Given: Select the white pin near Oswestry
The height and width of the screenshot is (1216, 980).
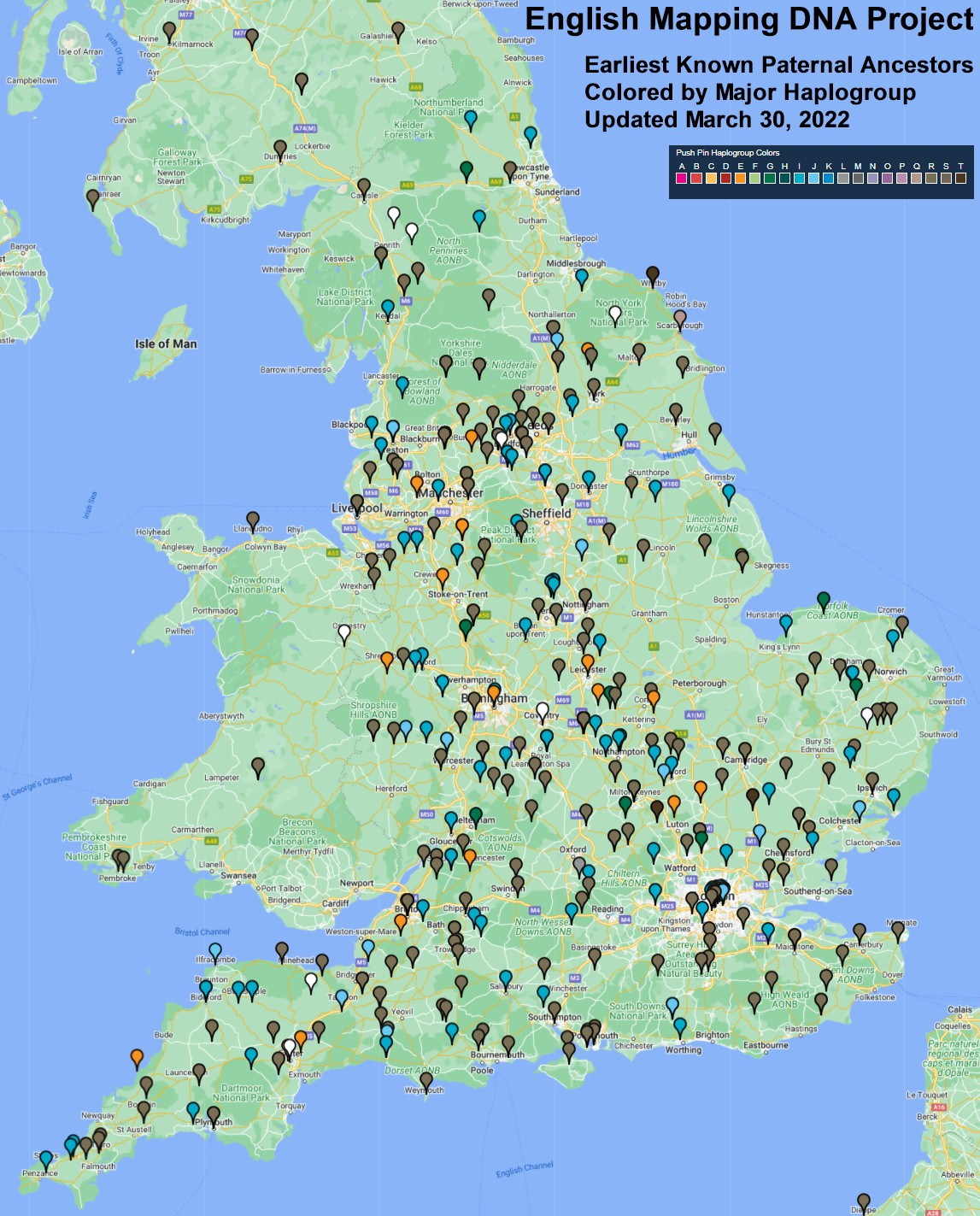Looking at the screenshot, I should tap(344, 632).
